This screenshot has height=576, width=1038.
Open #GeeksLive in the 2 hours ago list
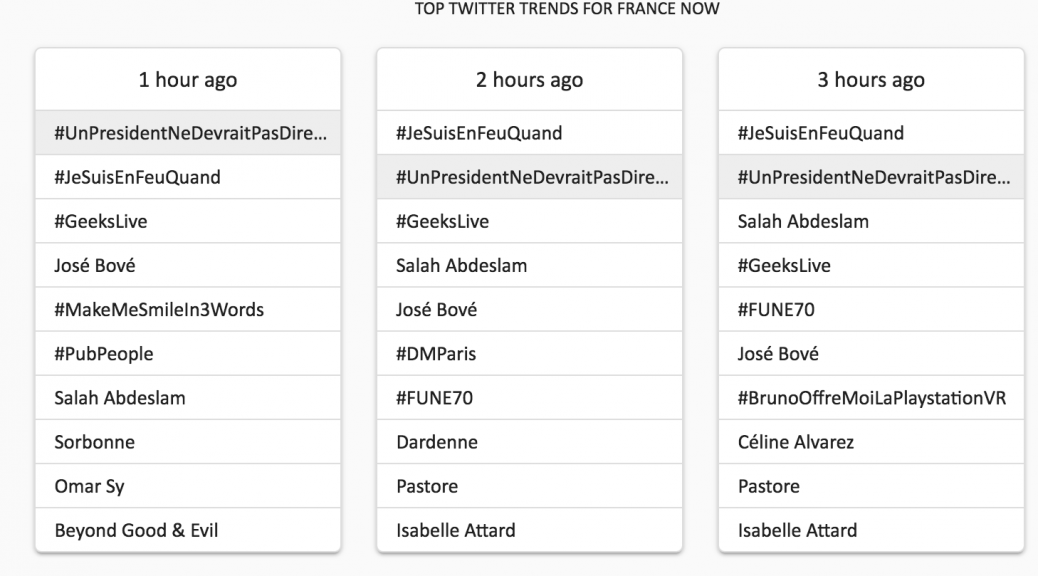coord(443,221)
